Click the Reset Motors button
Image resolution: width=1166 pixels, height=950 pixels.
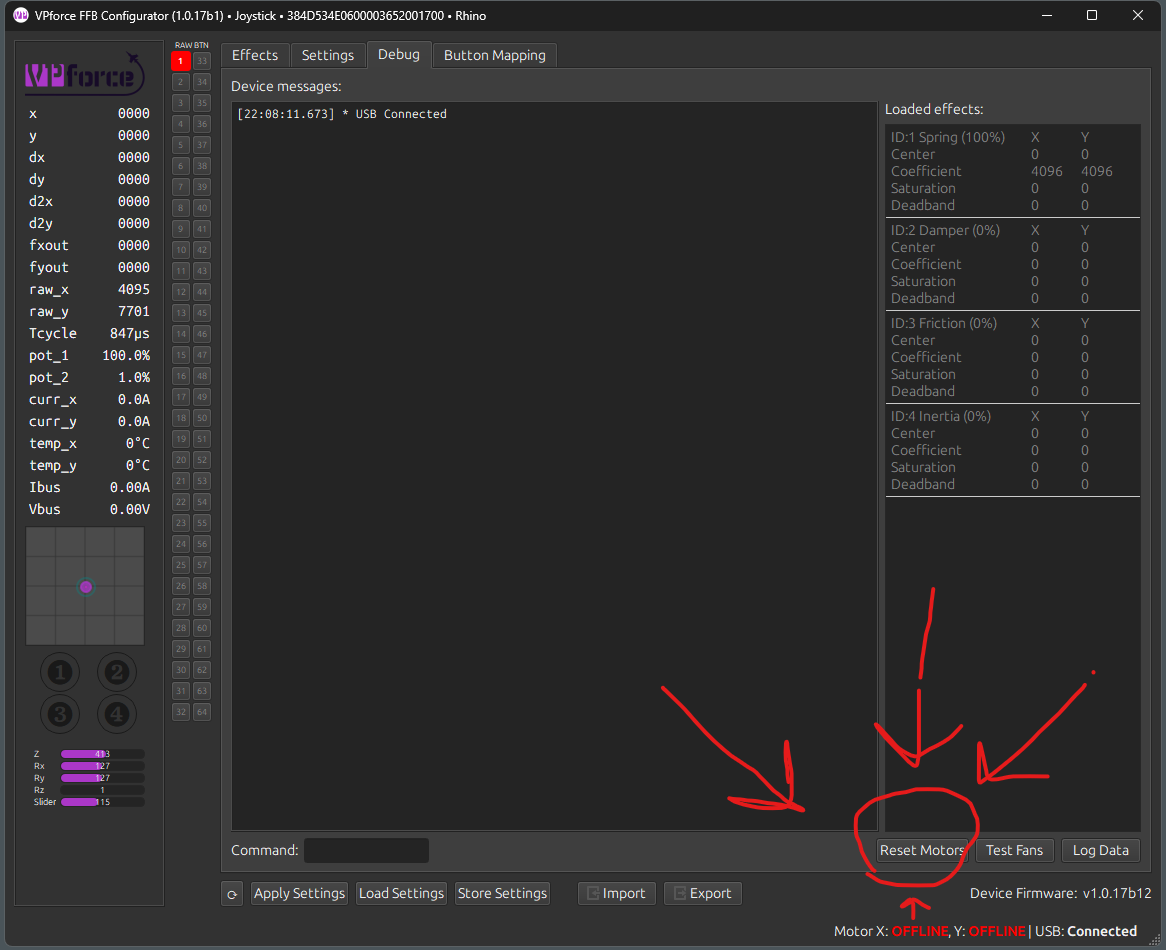point(922,850)
